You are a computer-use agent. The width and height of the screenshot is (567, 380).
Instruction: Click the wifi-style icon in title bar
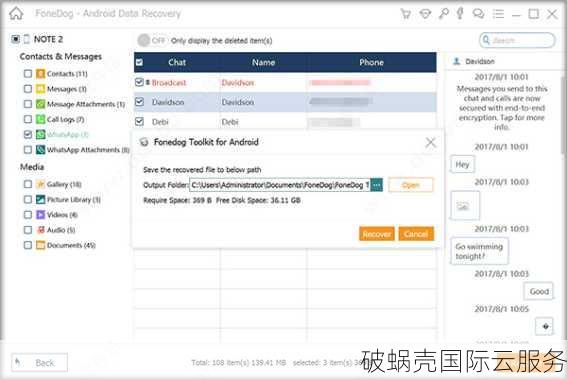(425, 14)
